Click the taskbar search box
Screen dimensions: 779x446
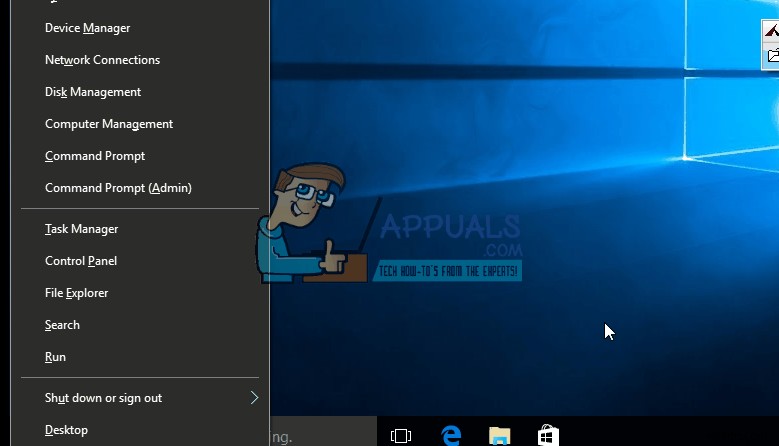323,432
